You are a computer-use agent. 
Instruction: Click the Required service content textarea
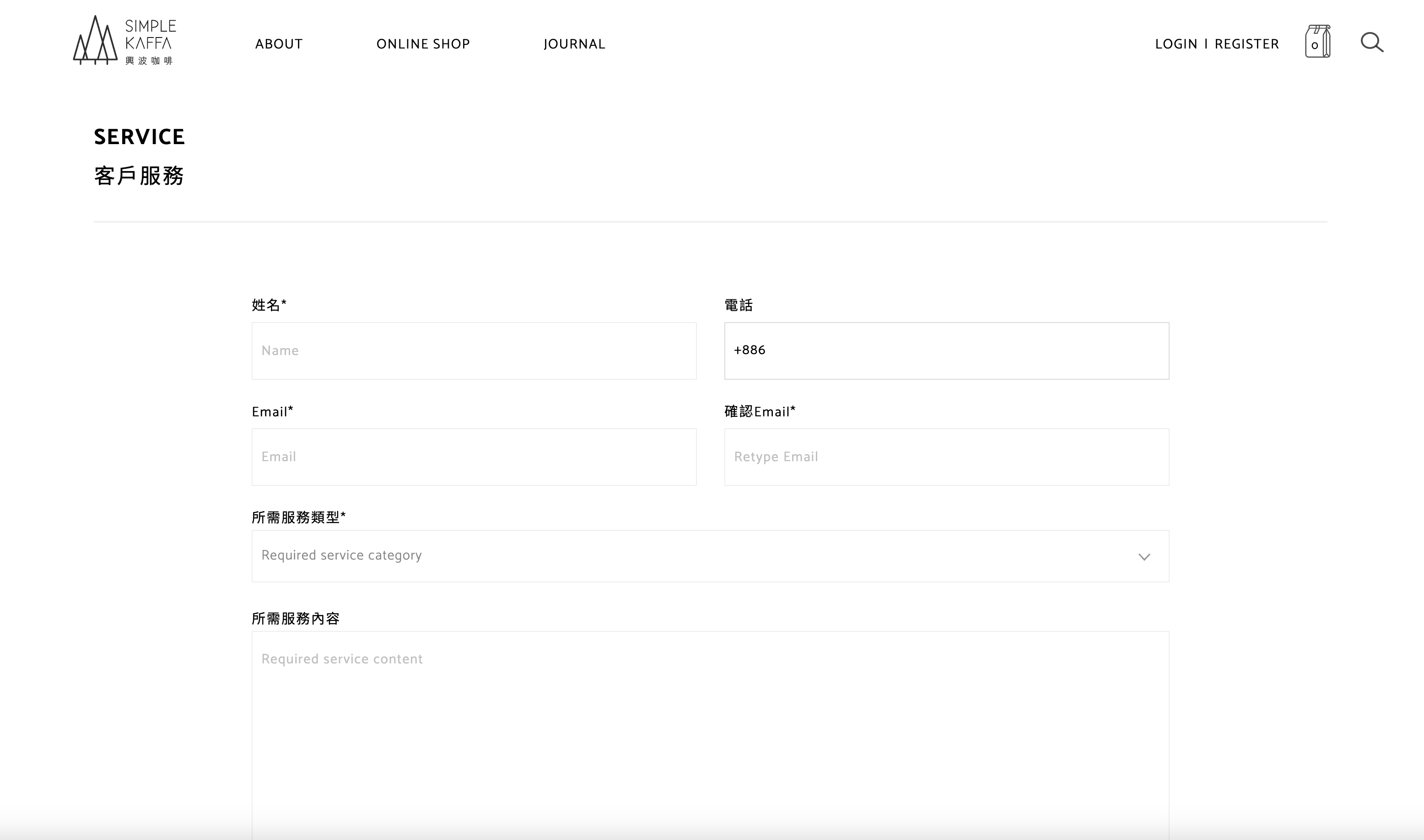click(710, 730)
